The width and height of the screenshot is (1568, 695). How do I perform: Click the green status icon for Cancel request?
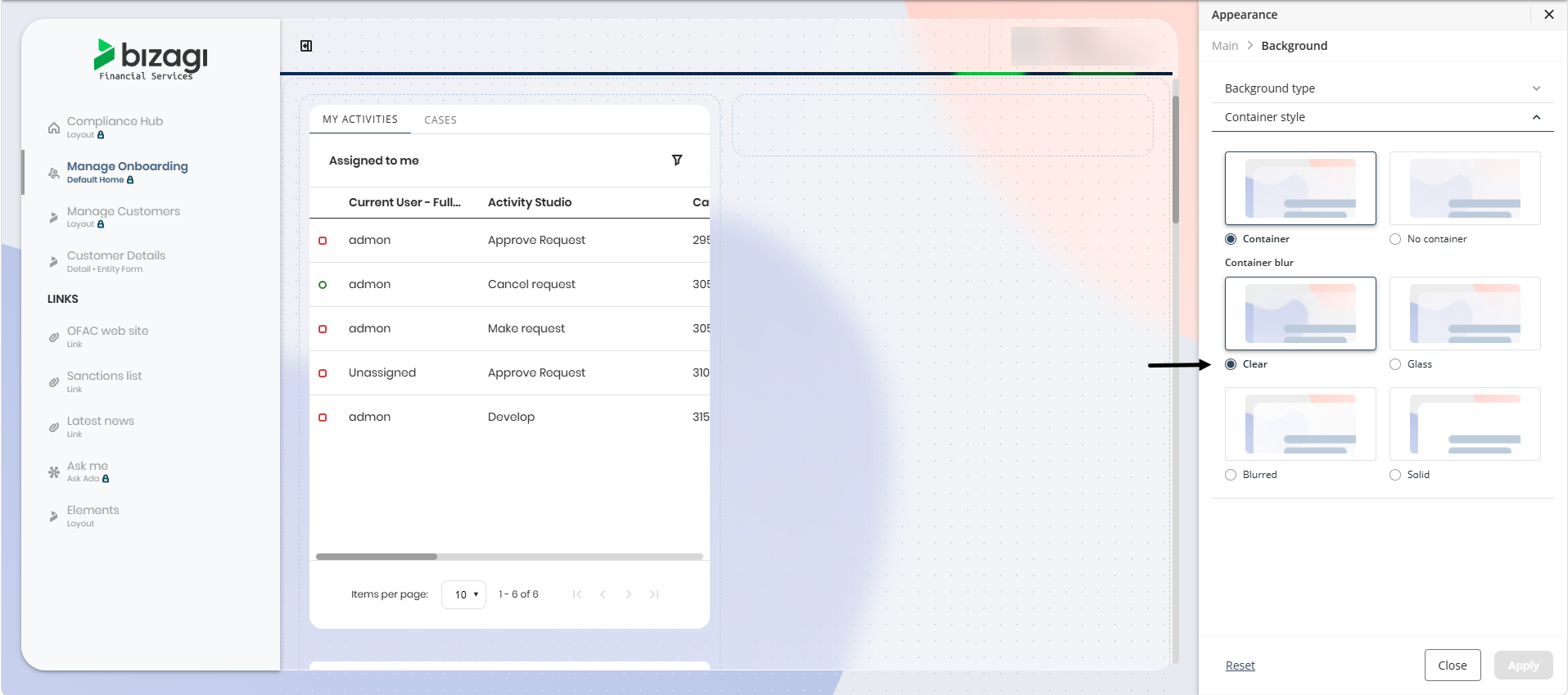(323, 285)
